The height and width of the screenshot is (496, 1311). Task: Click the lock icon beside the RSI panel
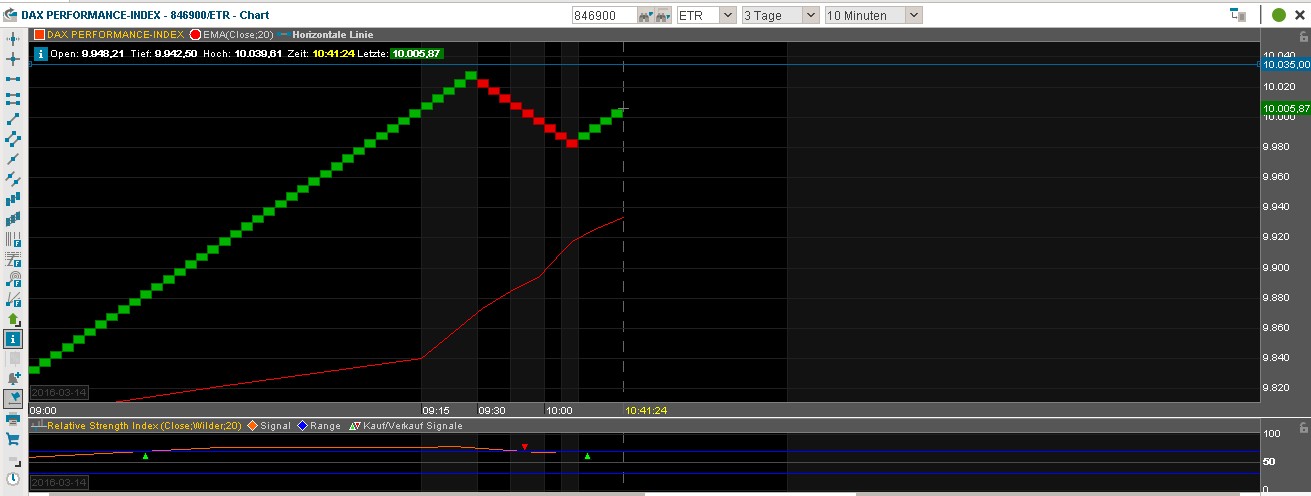[x=1303, y=427]
